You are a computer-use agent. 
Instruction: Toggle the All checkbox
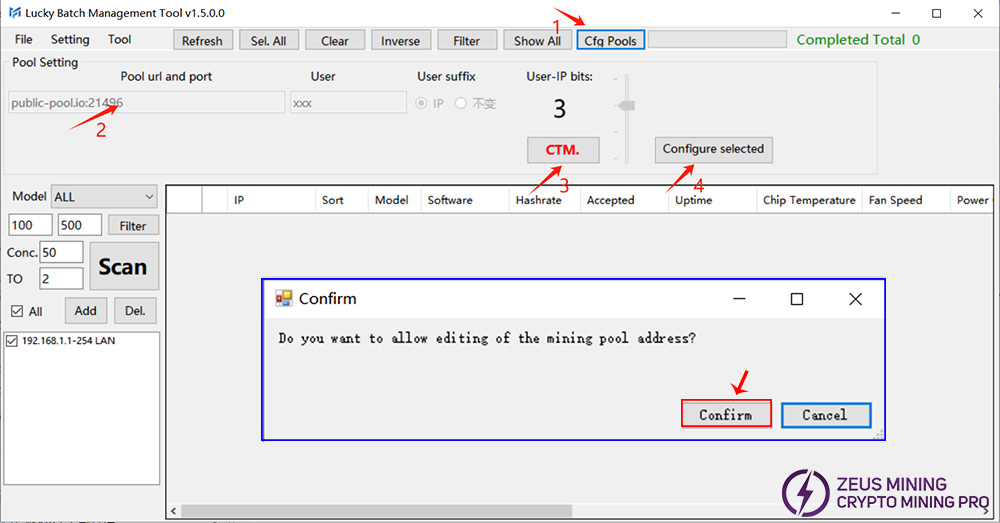pyautogui.click(x=16, y=312)
